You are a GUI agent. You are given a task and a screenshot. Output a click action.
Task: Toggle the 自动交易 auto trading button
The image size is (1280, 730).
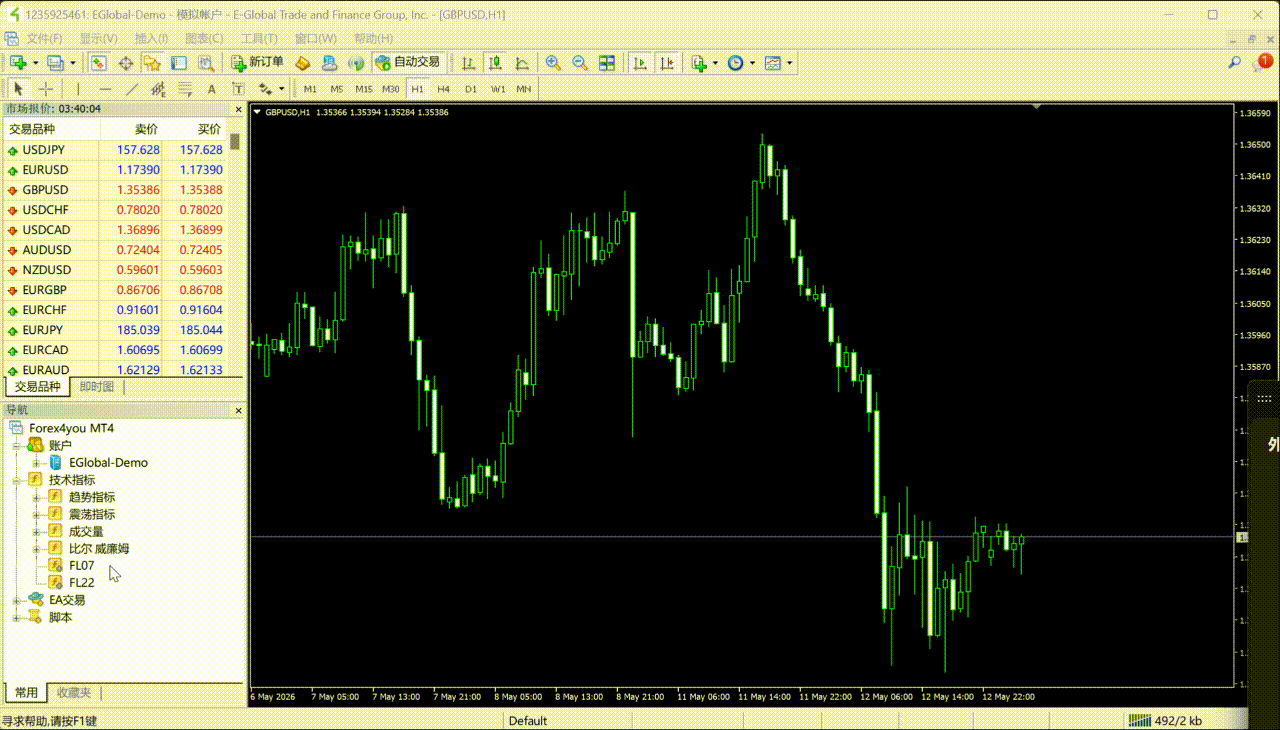[407, 62]
